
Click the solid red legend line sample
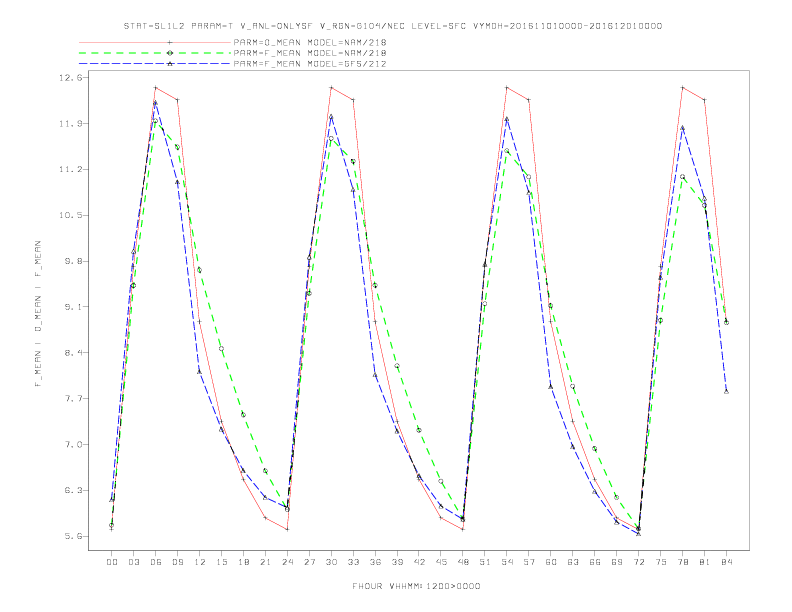(x=155, y=42)
